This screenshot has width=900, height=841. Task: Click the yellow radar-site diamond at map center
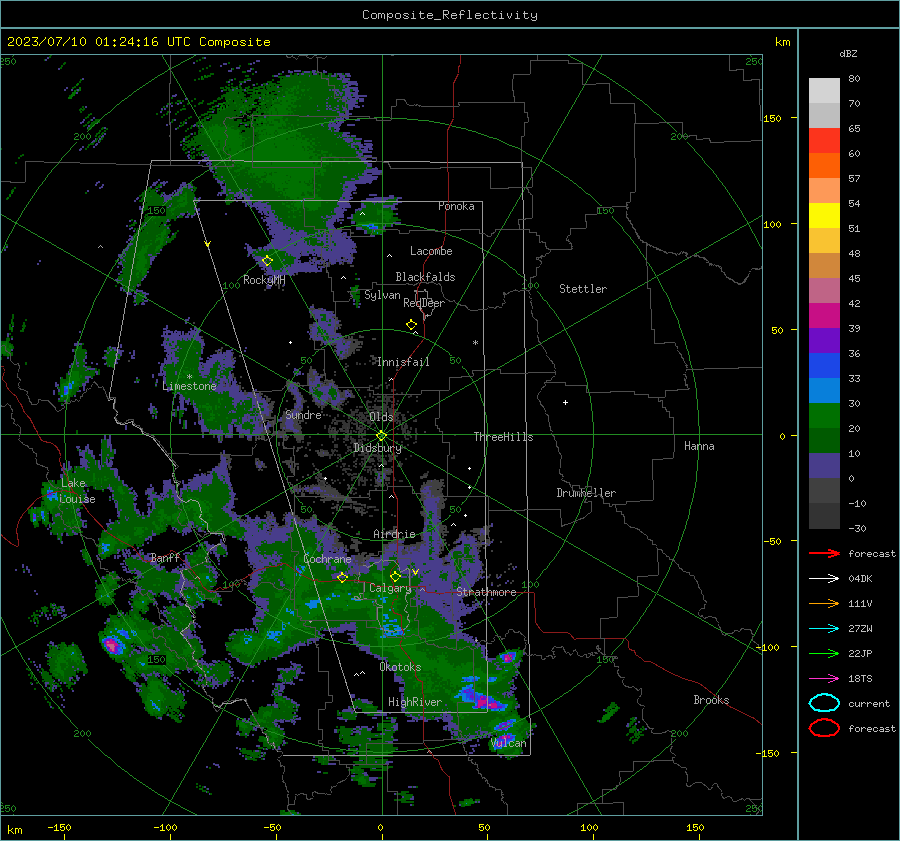pos(381,436)
